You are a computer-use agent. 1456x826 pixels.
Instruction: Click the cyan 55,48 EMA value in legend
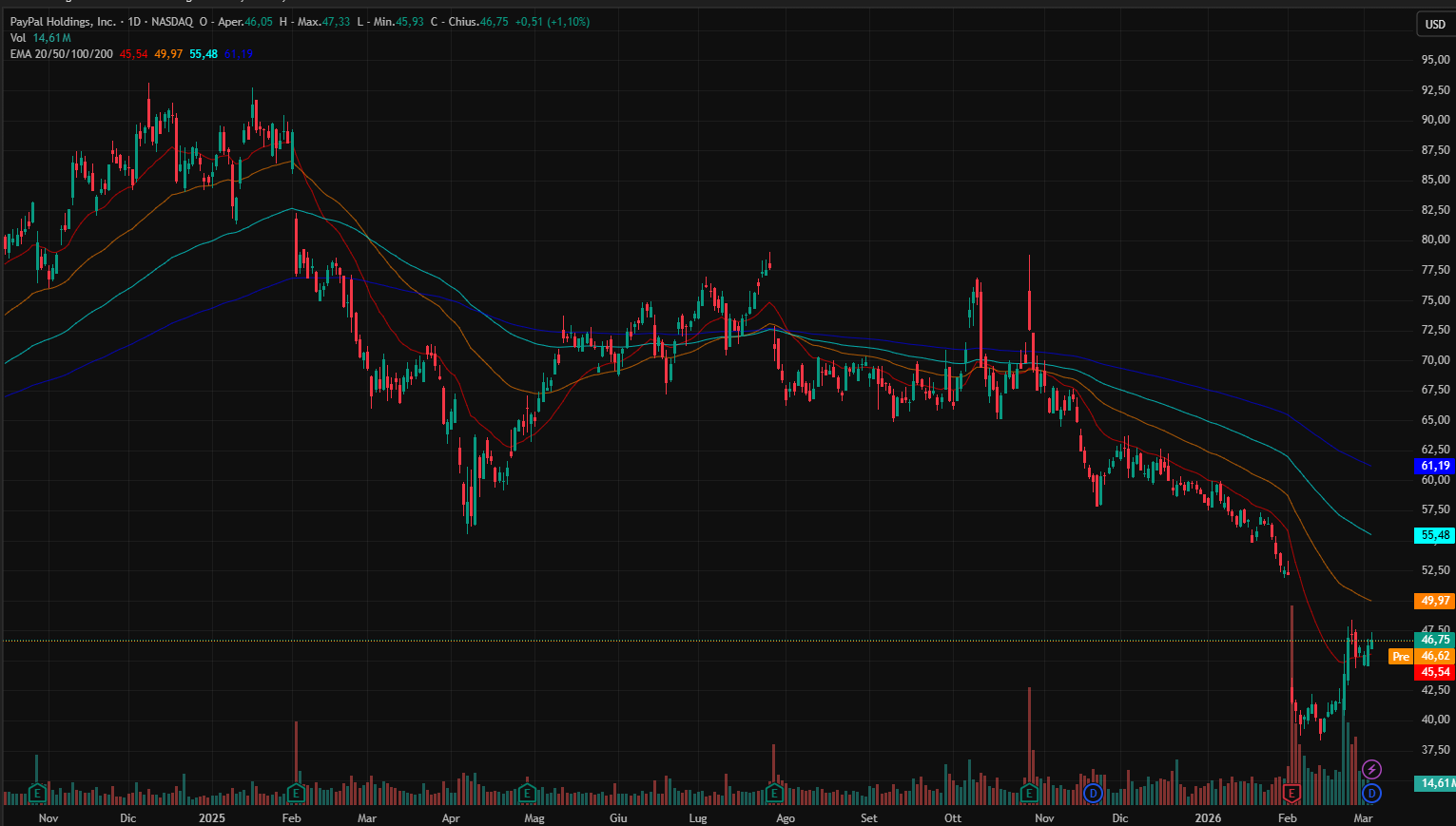click(x=204, y=54)
